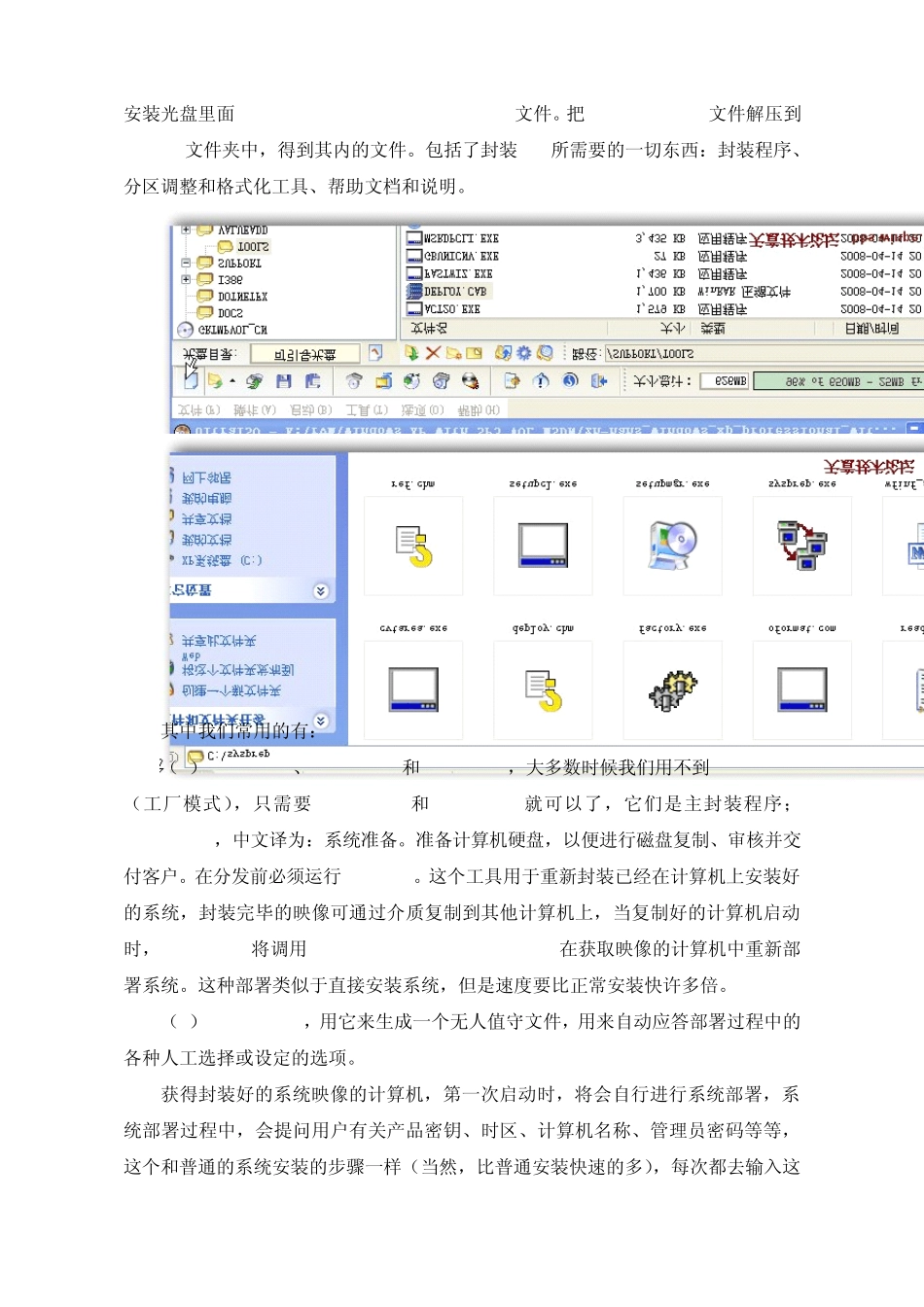Viewport: 924px width, 1307px height.
Task: Click 共享此文件夹 task link
Action: click(219, 640)
